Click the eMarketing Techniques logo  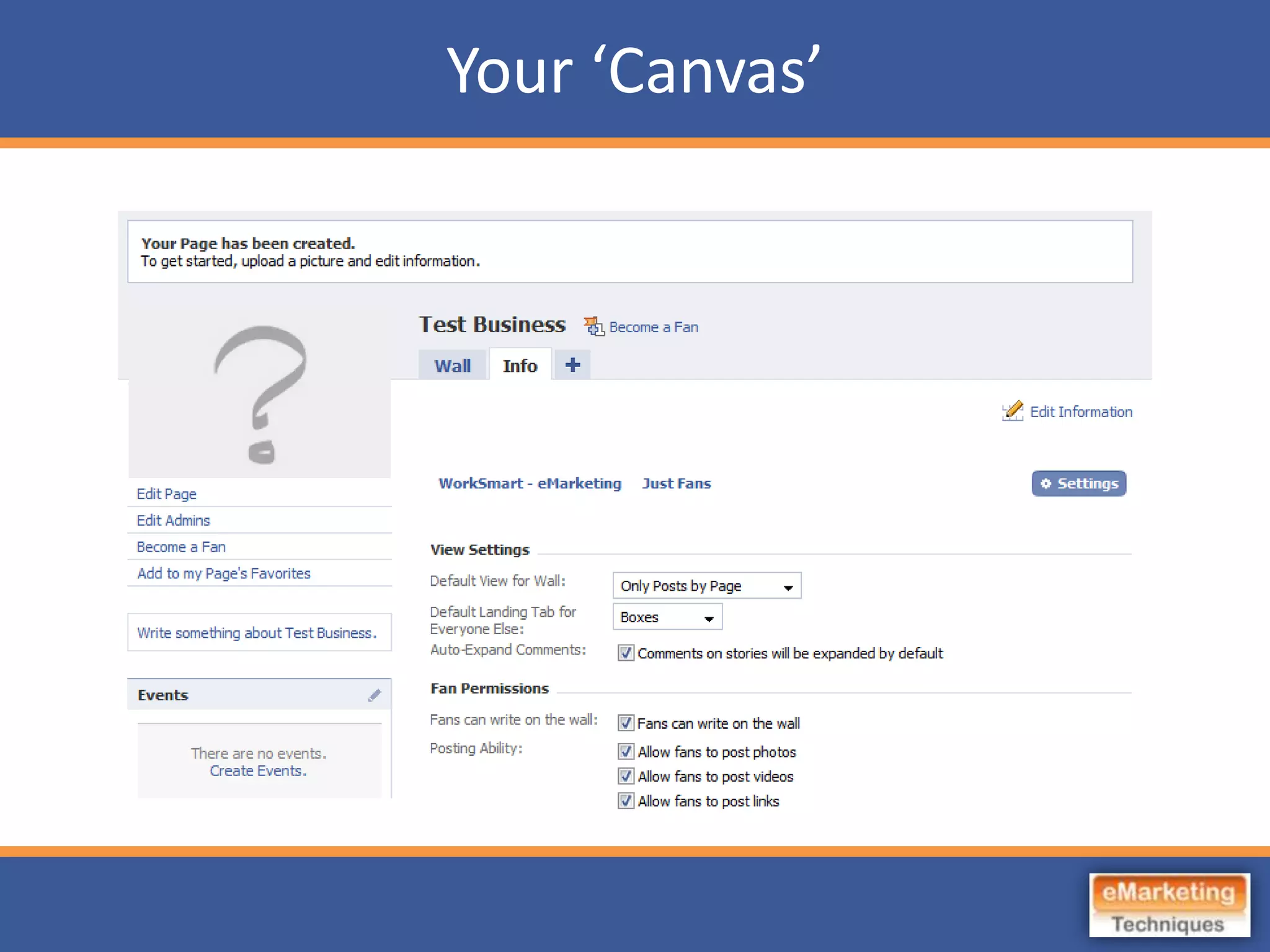pyautogui.click(x=1170, y=906)
